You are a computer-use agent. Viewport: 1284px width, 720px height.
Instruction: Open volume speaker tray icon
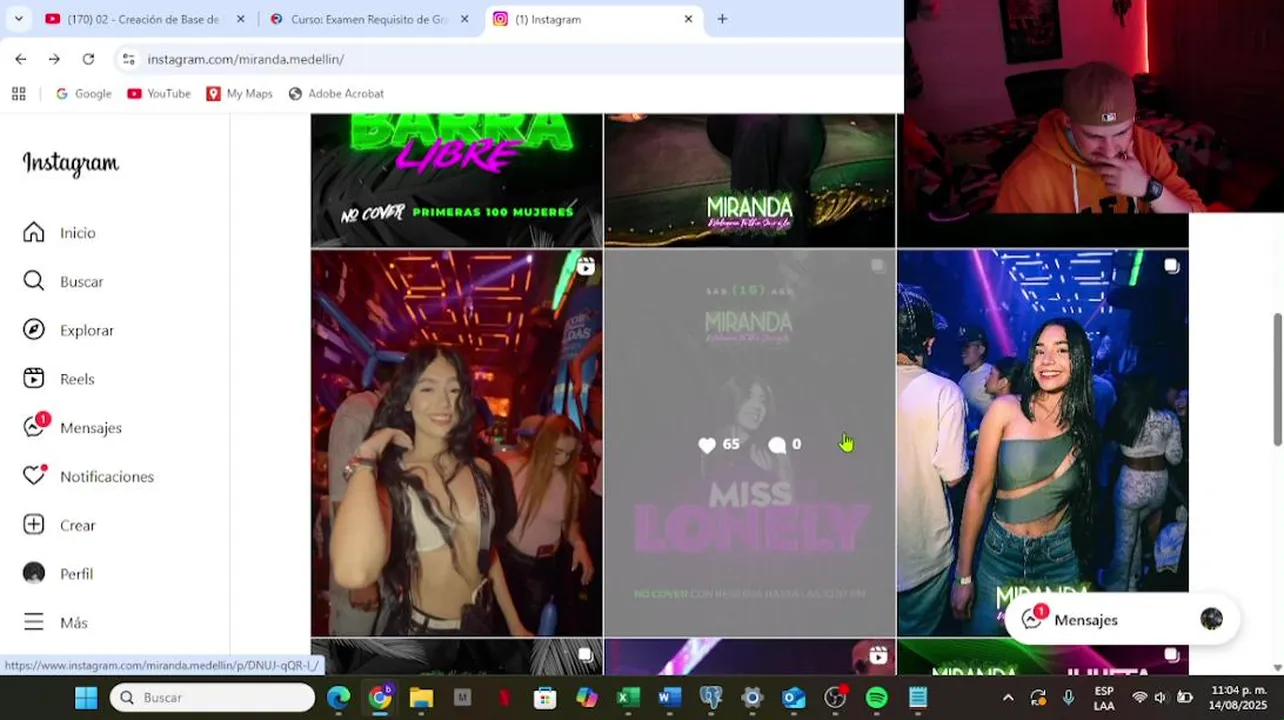1160,697
